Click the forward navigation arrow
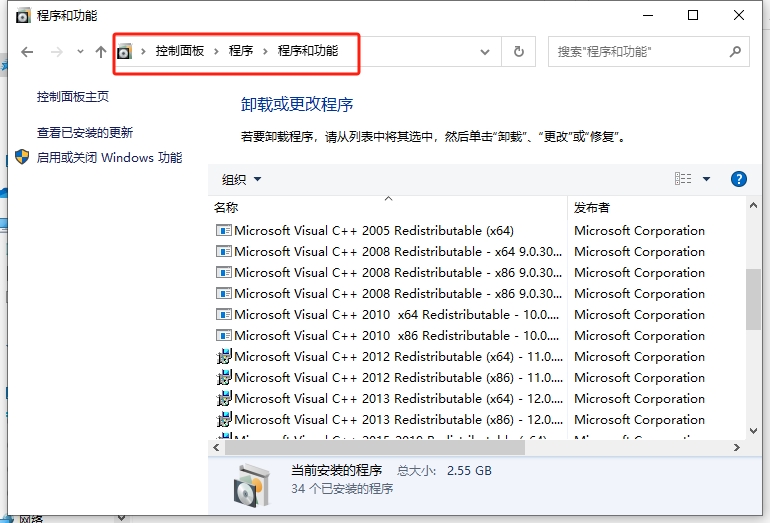 57,52
